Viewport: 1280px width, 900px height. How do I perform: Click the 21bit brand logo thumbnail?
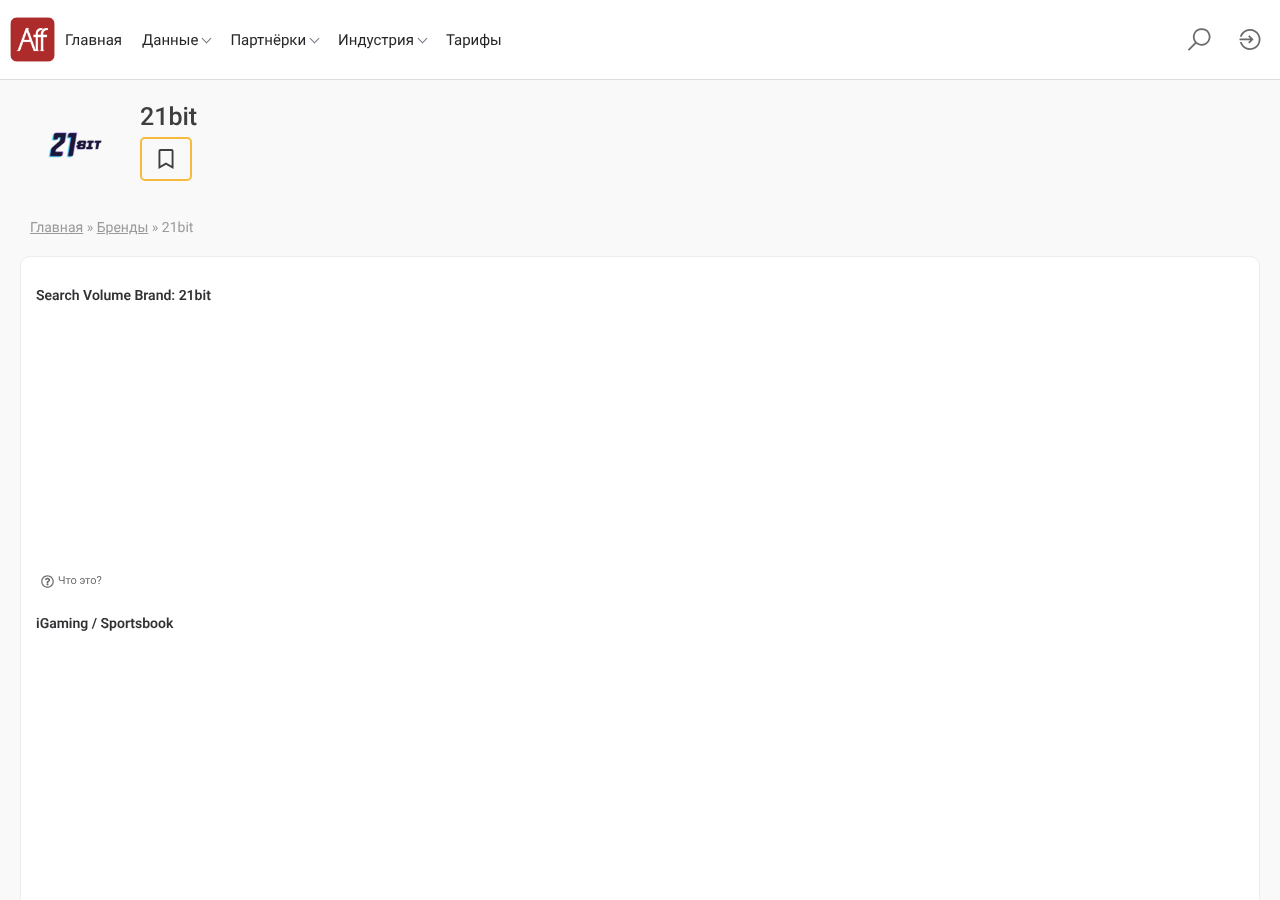point(75,146)
